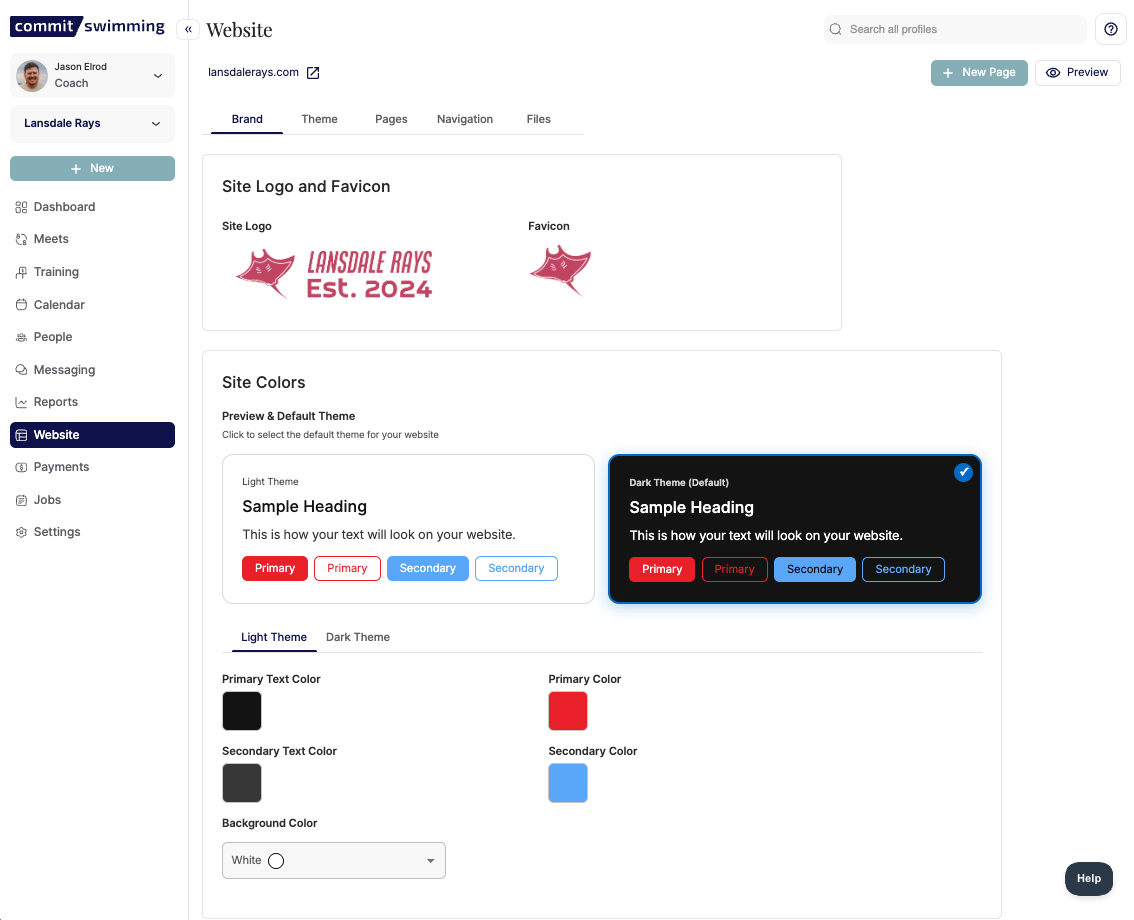
Task: Click the Website icon in the sidebar
Action: coord(21,435)
